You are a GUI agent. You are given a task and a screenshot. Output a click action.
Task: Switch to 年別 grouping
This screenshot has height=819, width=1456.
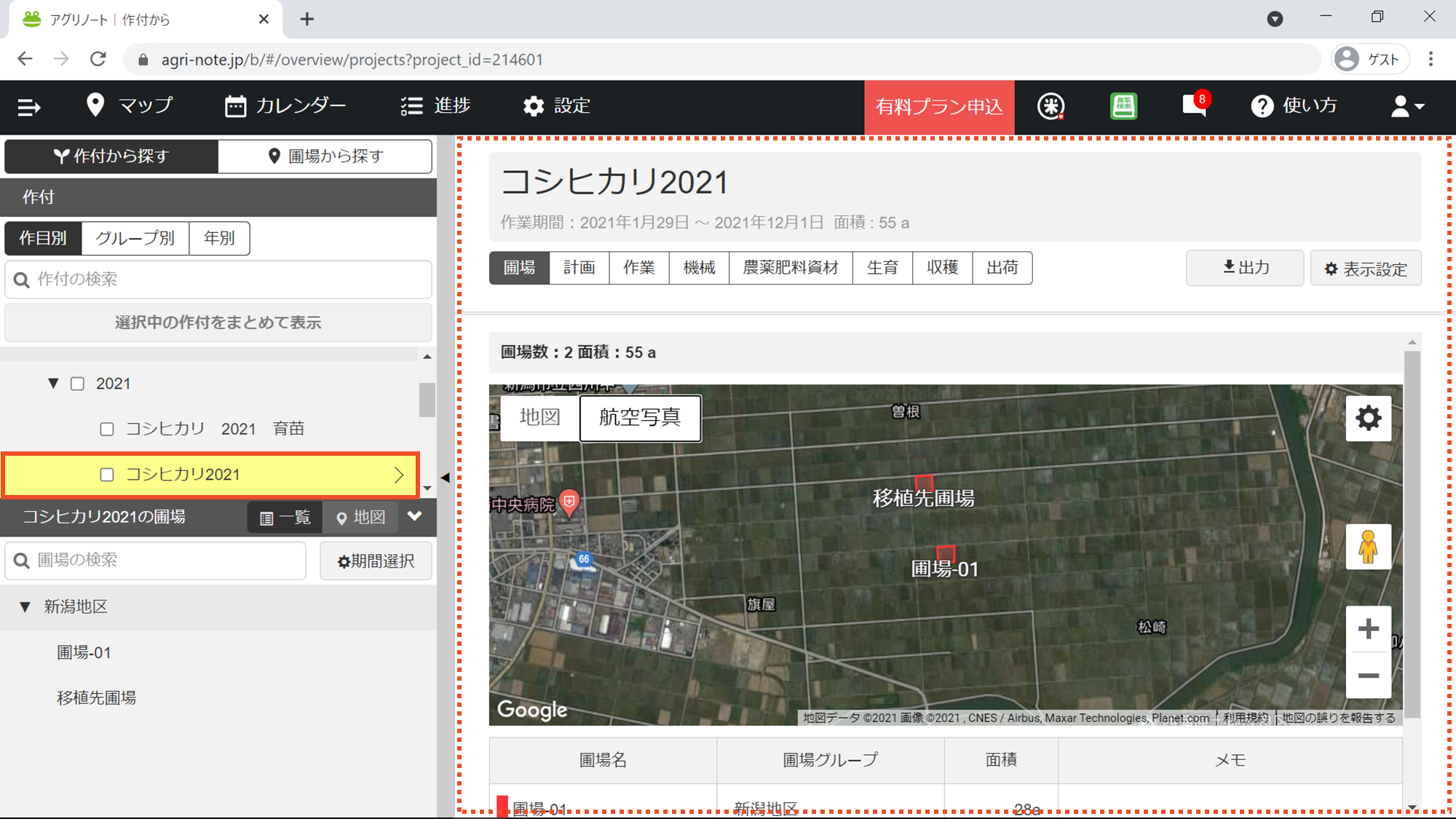click(x=219, y=238)
